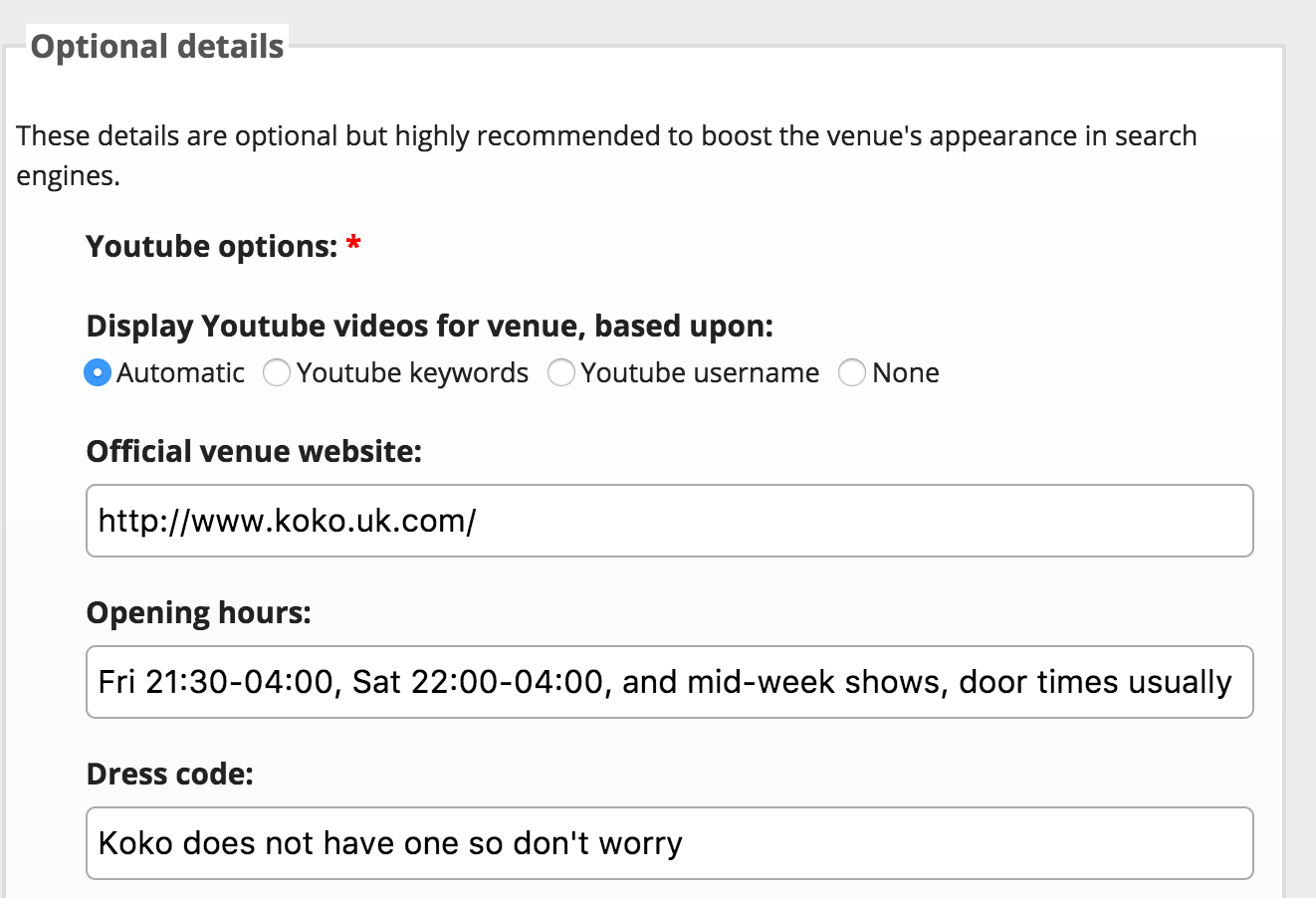The image size is (1316, 898).
Task: Select the None radio circle
Action: [x=852, y=373]
